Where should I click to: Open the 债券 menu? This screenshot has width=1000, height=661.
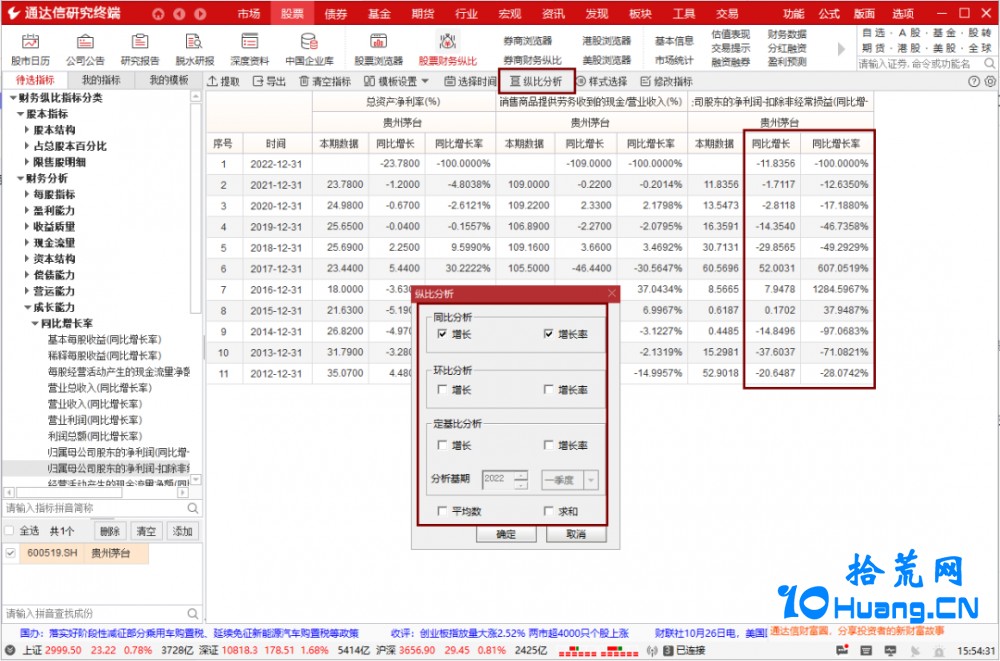(335, 13)
